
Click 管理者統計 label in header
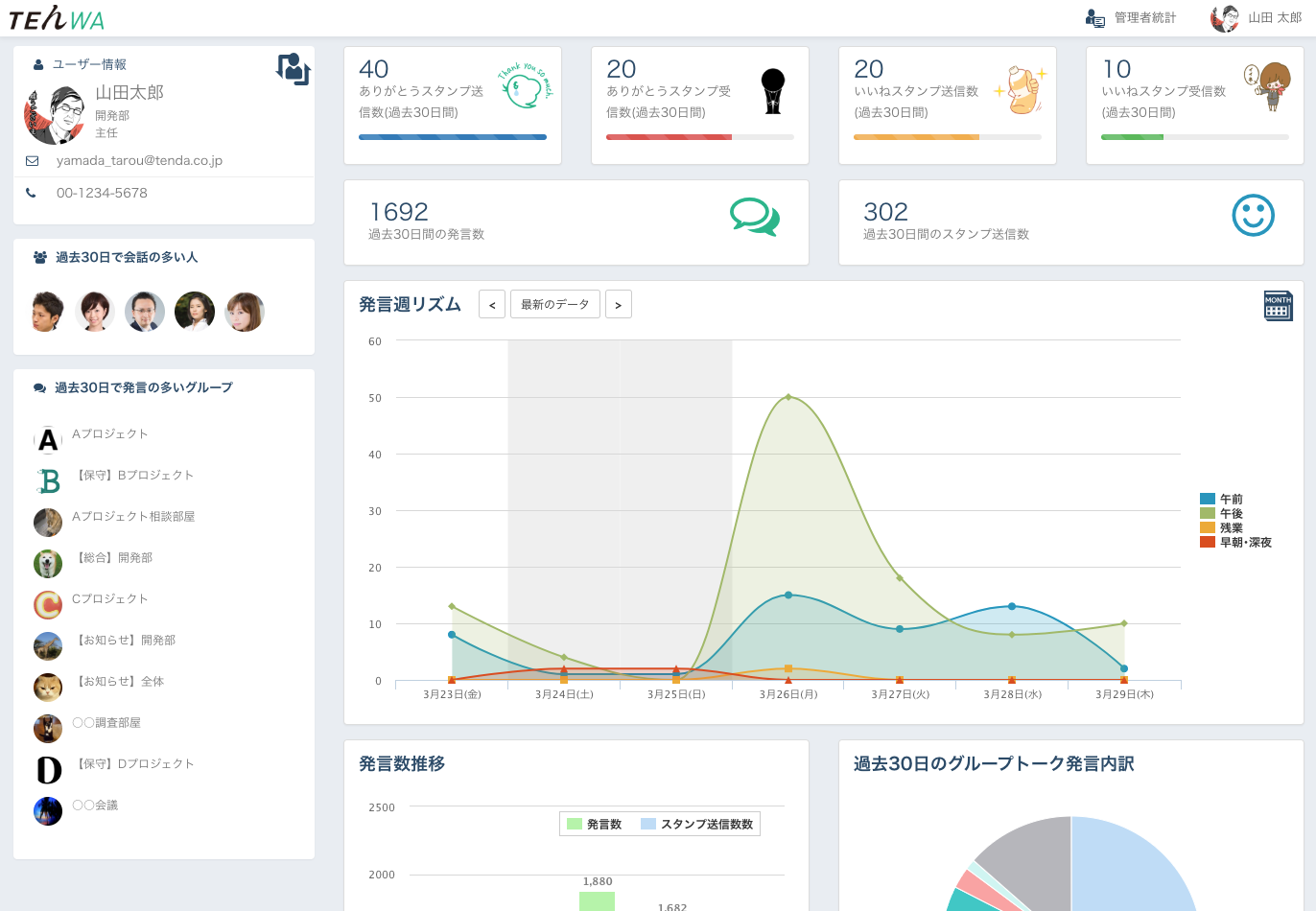(x=1145, y=18)
